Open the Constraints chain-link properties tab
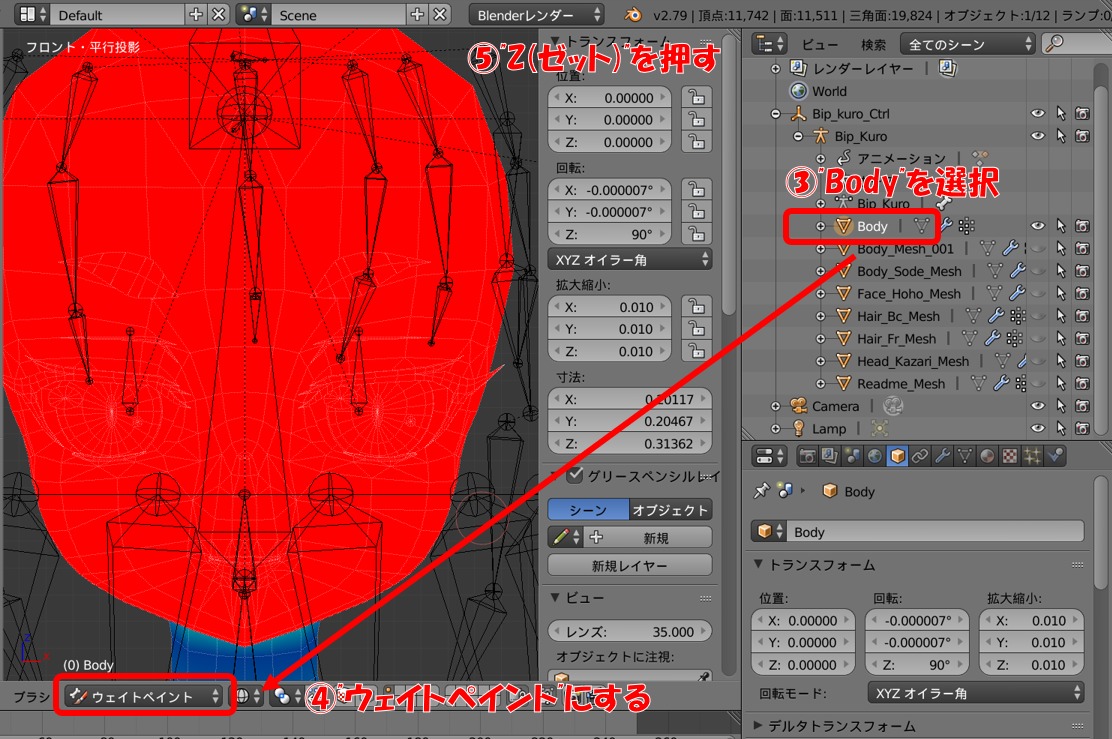1112x739 pixels. [919, 457]
